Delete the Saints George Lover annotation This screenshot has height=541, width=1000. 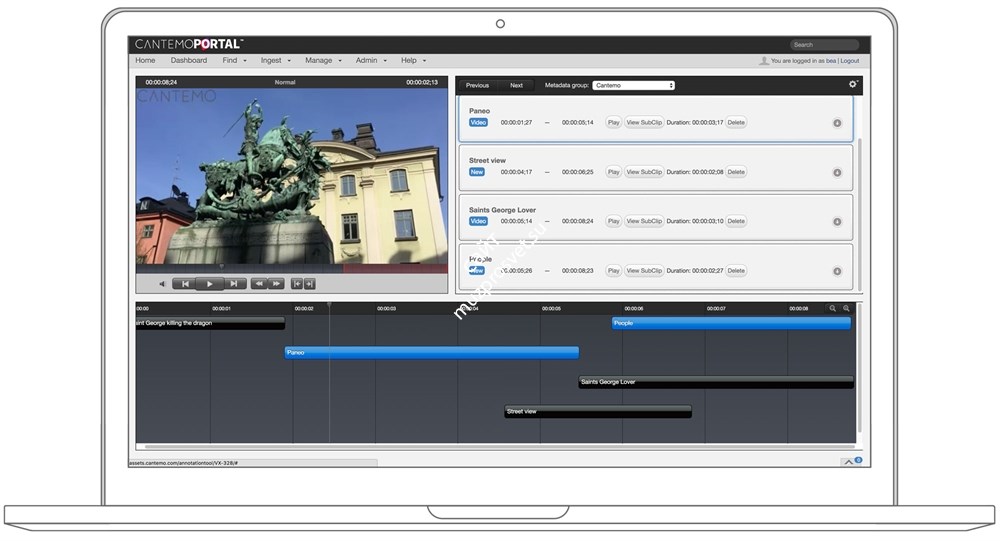(736, 221)
